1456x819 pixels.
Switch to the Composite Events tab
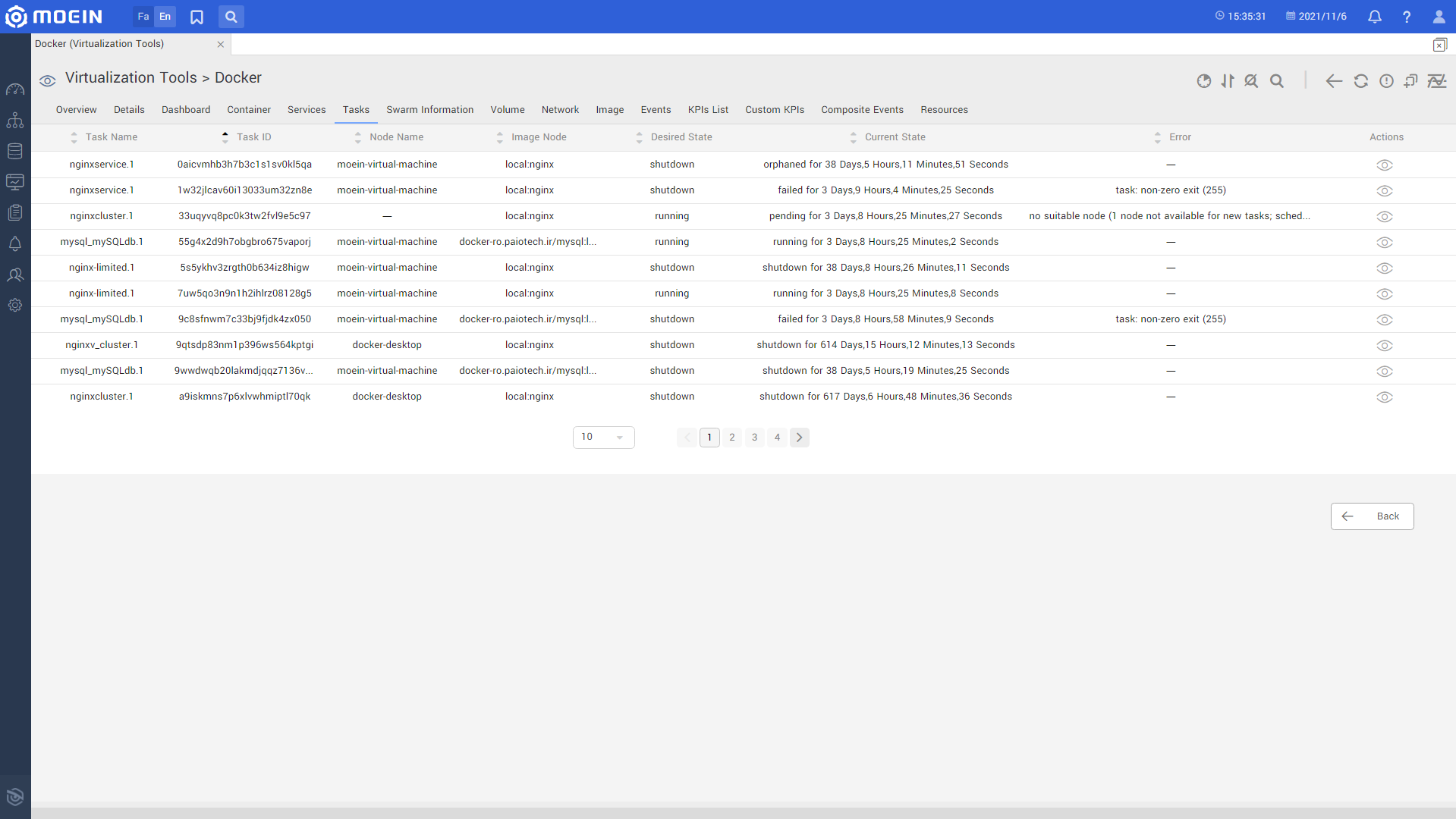point(862,110)
